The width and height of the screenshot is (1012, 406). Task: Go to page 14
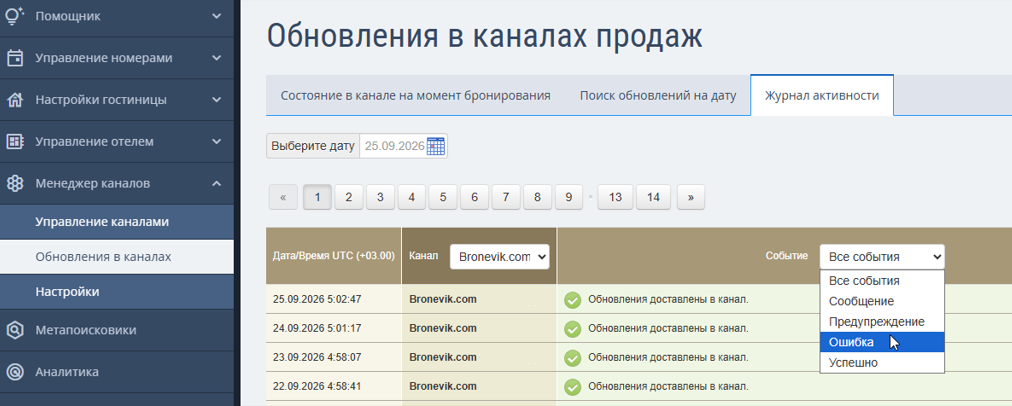(653, 198)
